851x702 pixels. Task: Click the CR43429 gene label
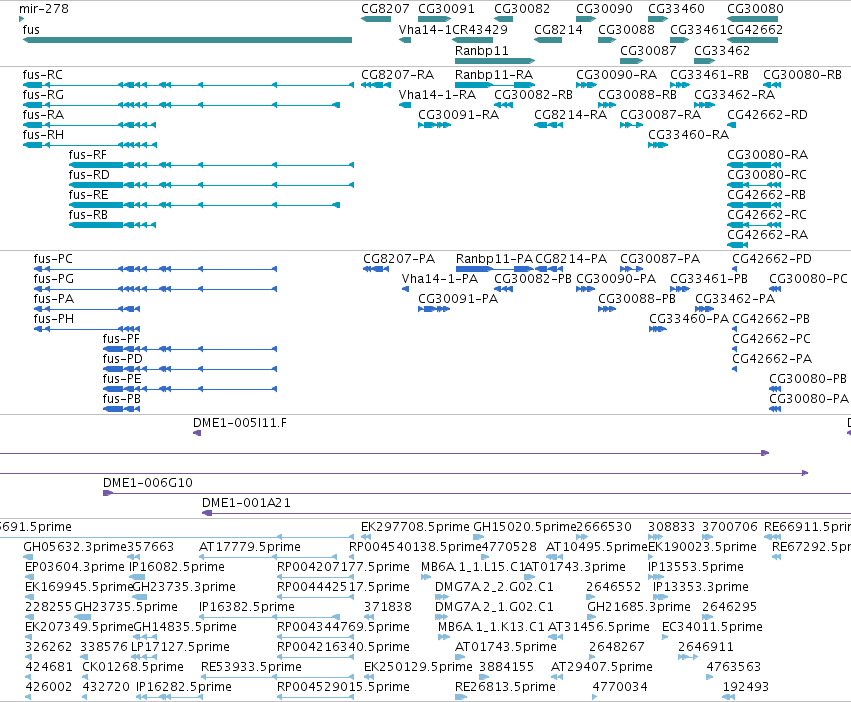pyautogui.click(x=480, y=29)
